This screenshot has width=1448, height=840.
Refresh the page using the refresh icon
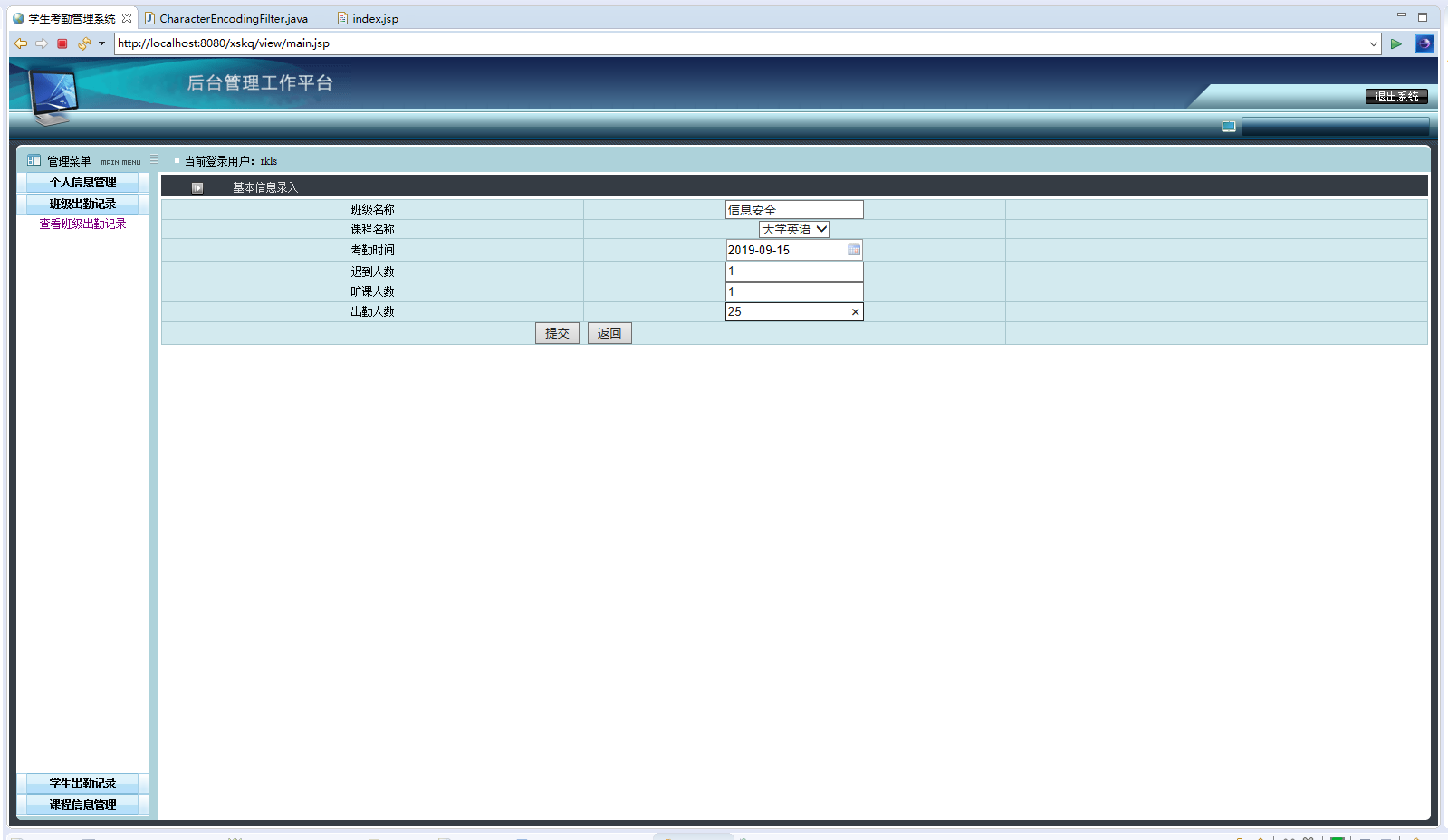pyautogui.click(x=84, y=43)
